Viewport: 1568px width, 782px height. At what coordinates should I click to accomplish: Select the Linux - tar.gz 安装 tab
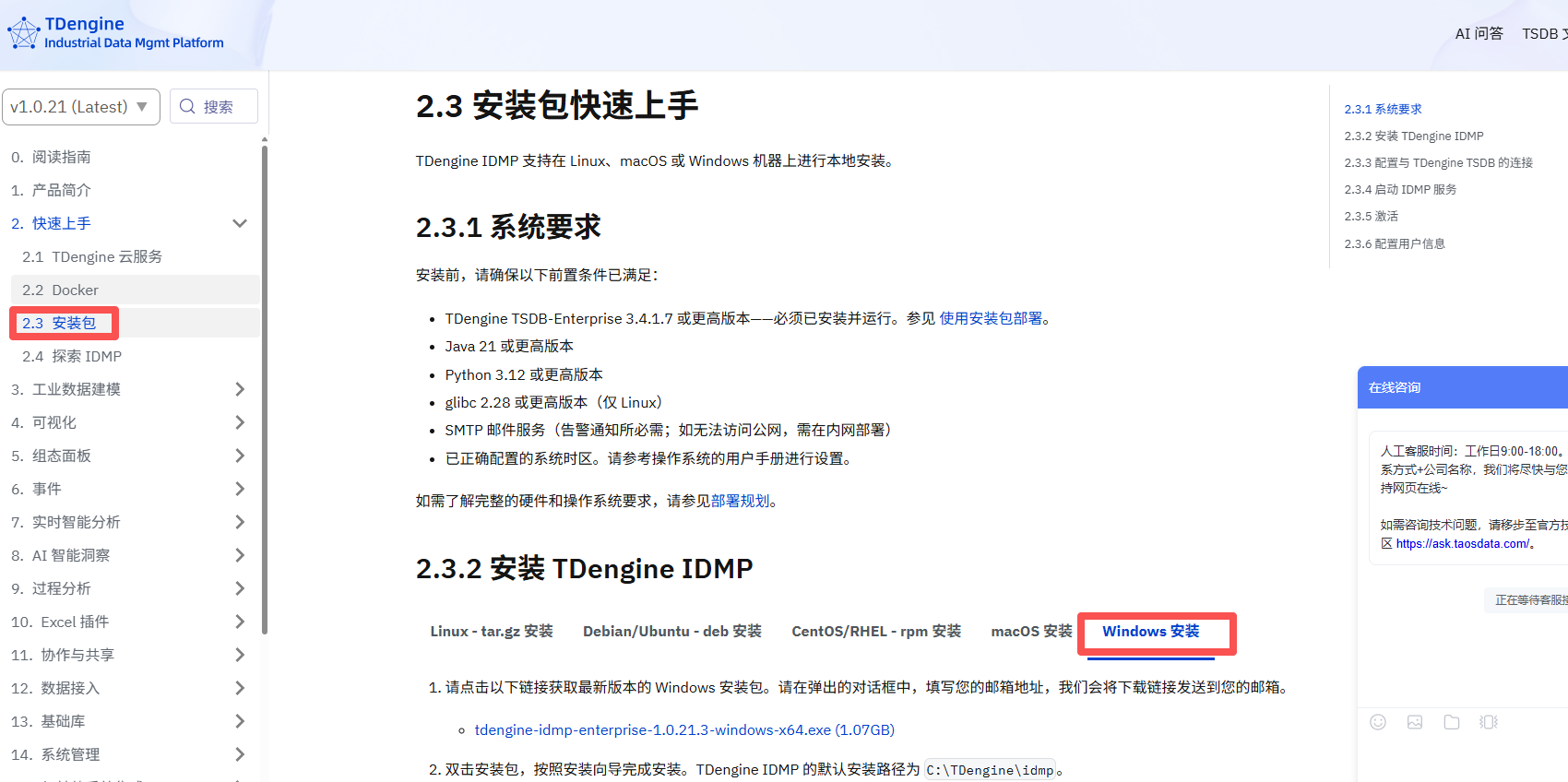coord(492,632)
